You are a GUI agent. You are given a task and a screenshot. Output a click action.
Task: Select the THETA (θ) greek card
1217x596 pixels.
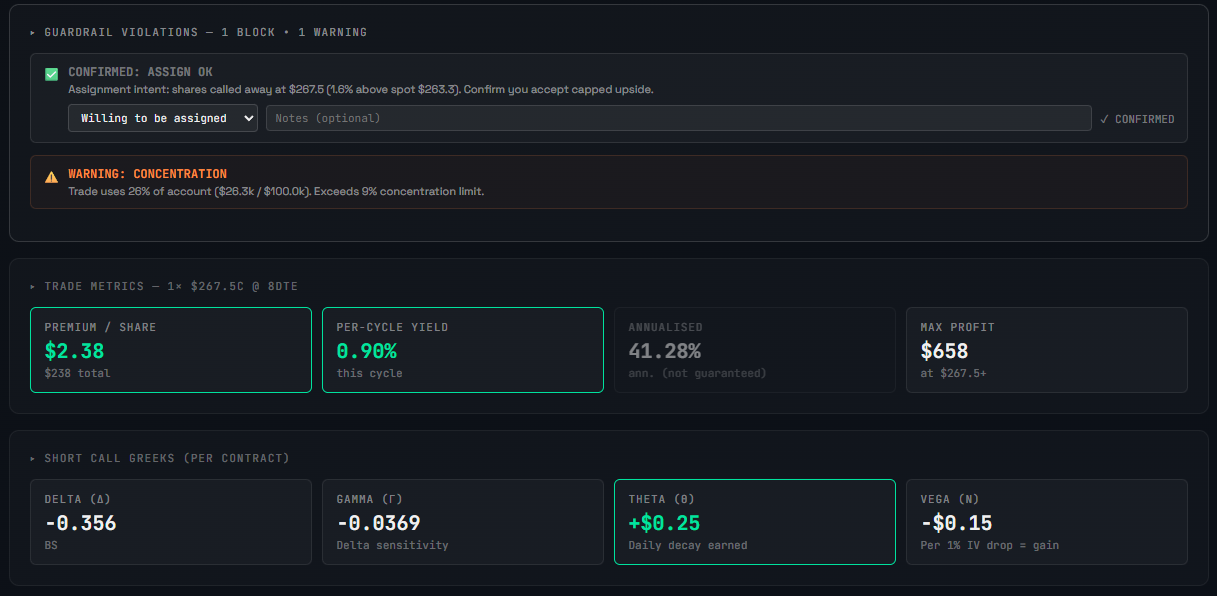pyautogui.click(x=755, y=522)
